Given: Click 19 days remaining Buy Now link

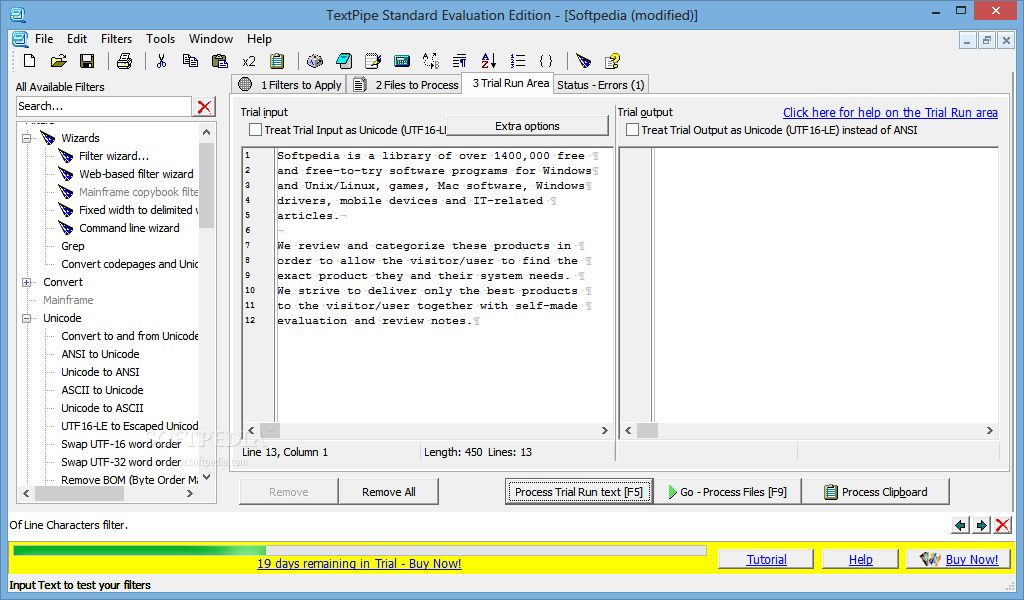Looking at the screenshot, I should pos(359,563).
